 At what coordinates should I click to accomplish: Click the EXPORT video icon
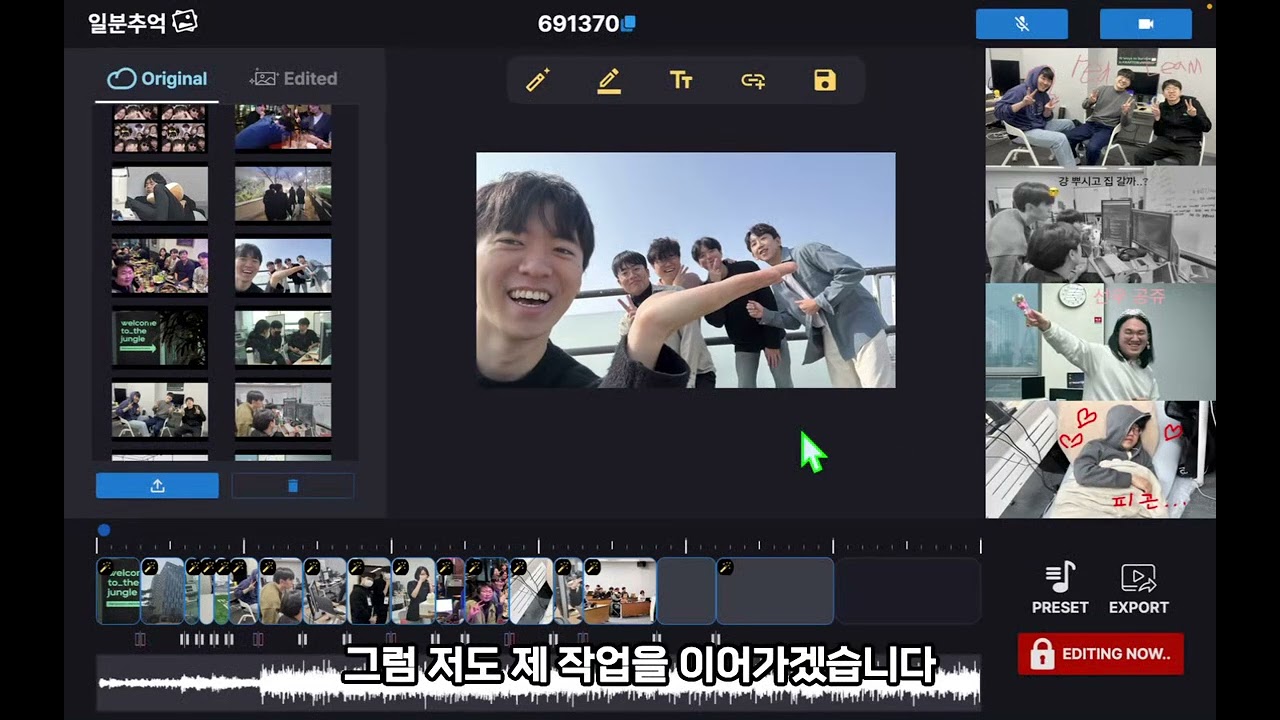coord(1138,588)
